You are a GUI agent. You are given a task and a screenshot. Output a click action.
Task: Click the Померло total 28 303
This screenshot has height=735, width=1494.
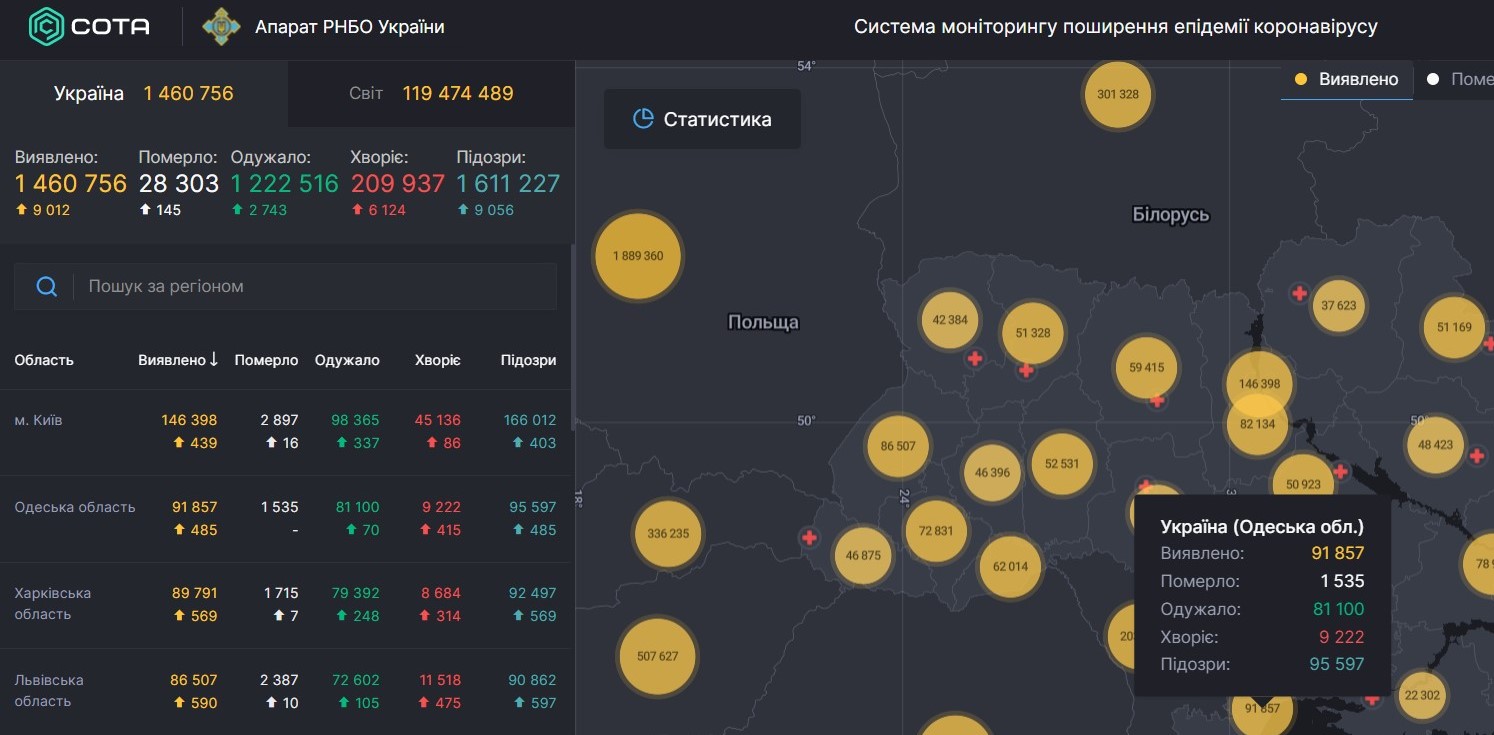pyautogui.click(x=178, y=184)
